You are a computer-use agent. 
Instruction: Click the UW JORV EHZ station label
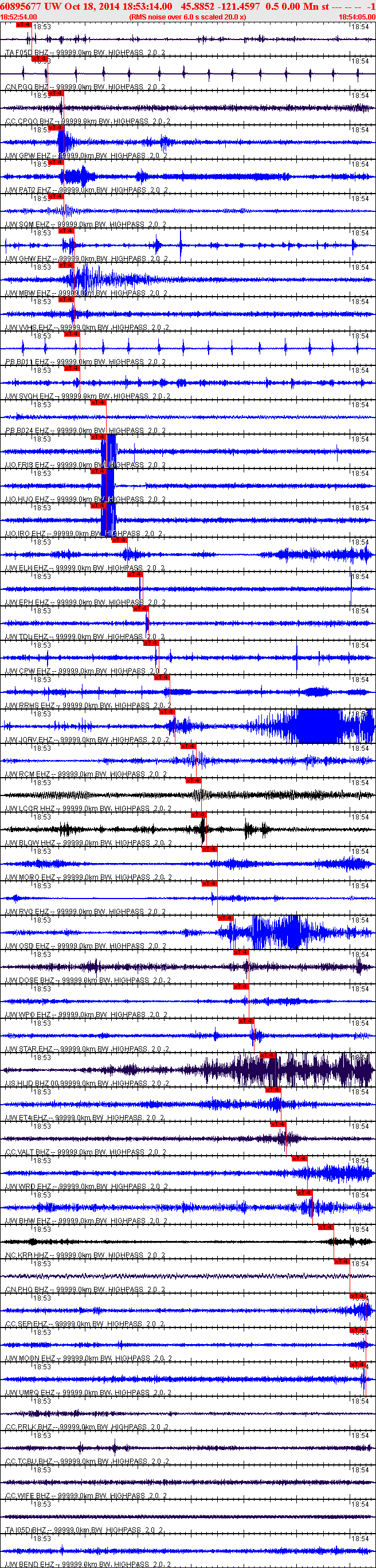(29, 740)
